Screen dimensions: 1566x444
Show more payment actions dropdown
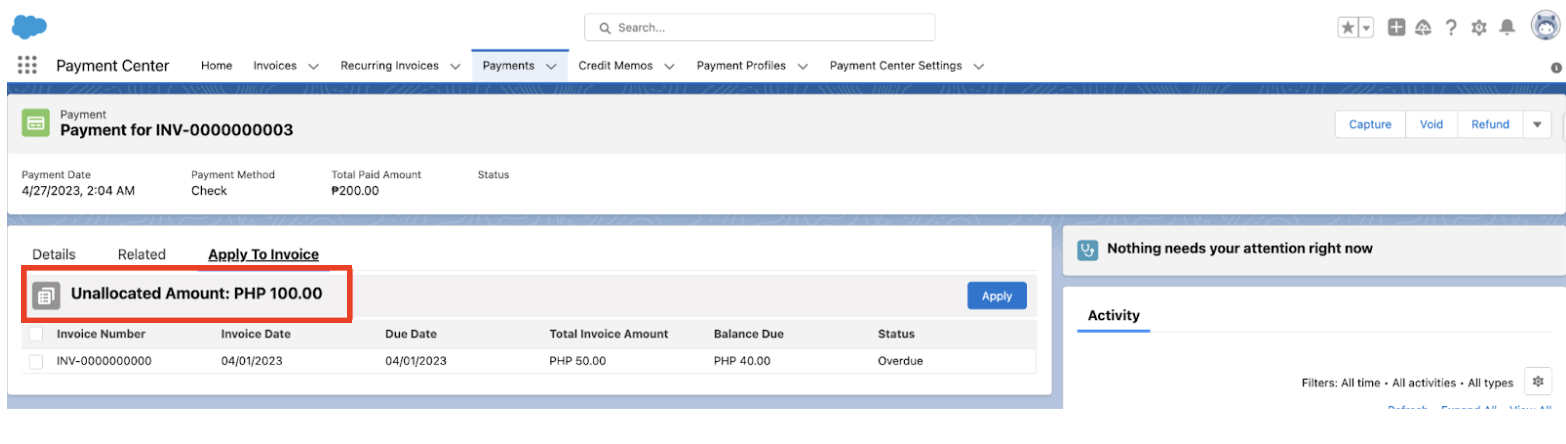pyautogui.click(x=1537, y=124)
